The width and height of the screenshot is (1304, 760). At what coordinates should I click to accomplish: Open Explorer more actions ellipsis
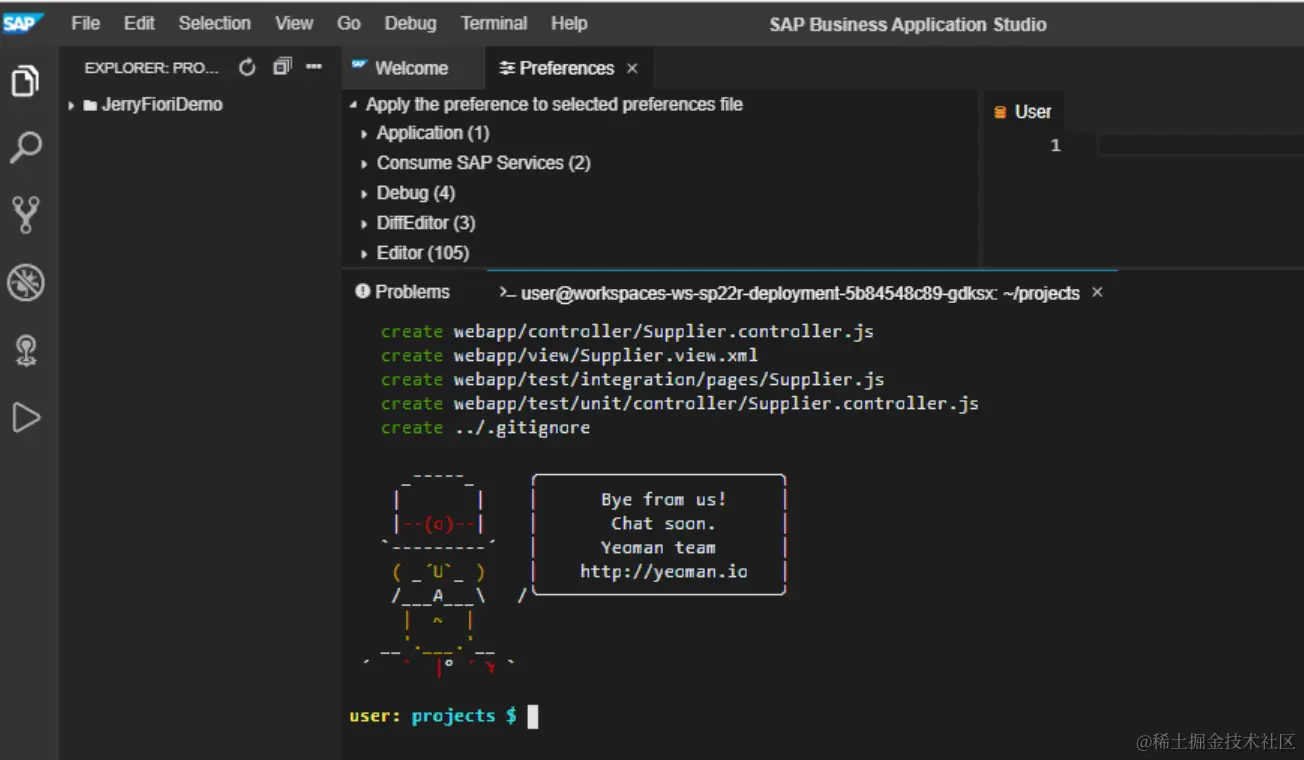(314, 67)
